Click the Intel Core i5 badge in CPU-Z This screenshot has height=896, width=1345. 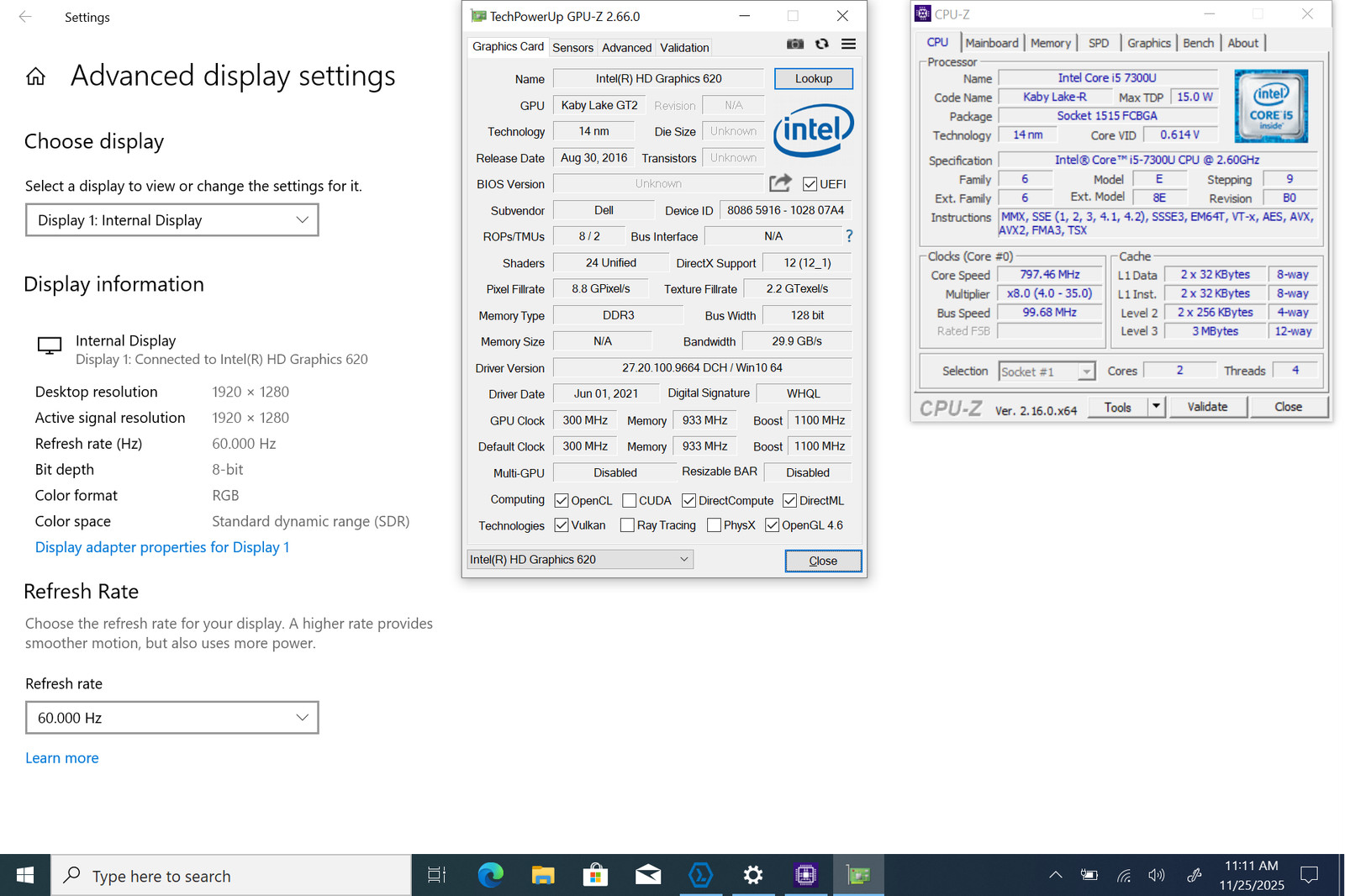click(1271, 106)
